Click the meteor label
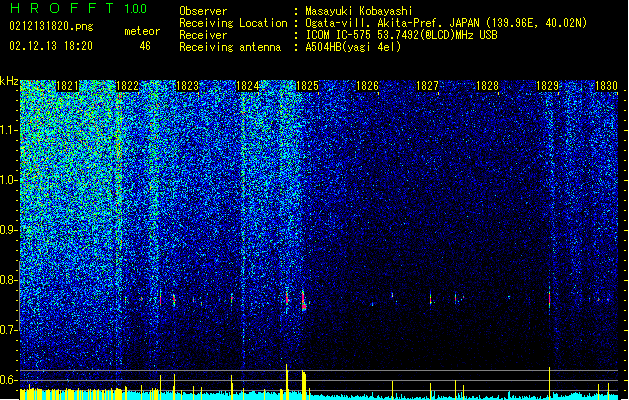 142,31
